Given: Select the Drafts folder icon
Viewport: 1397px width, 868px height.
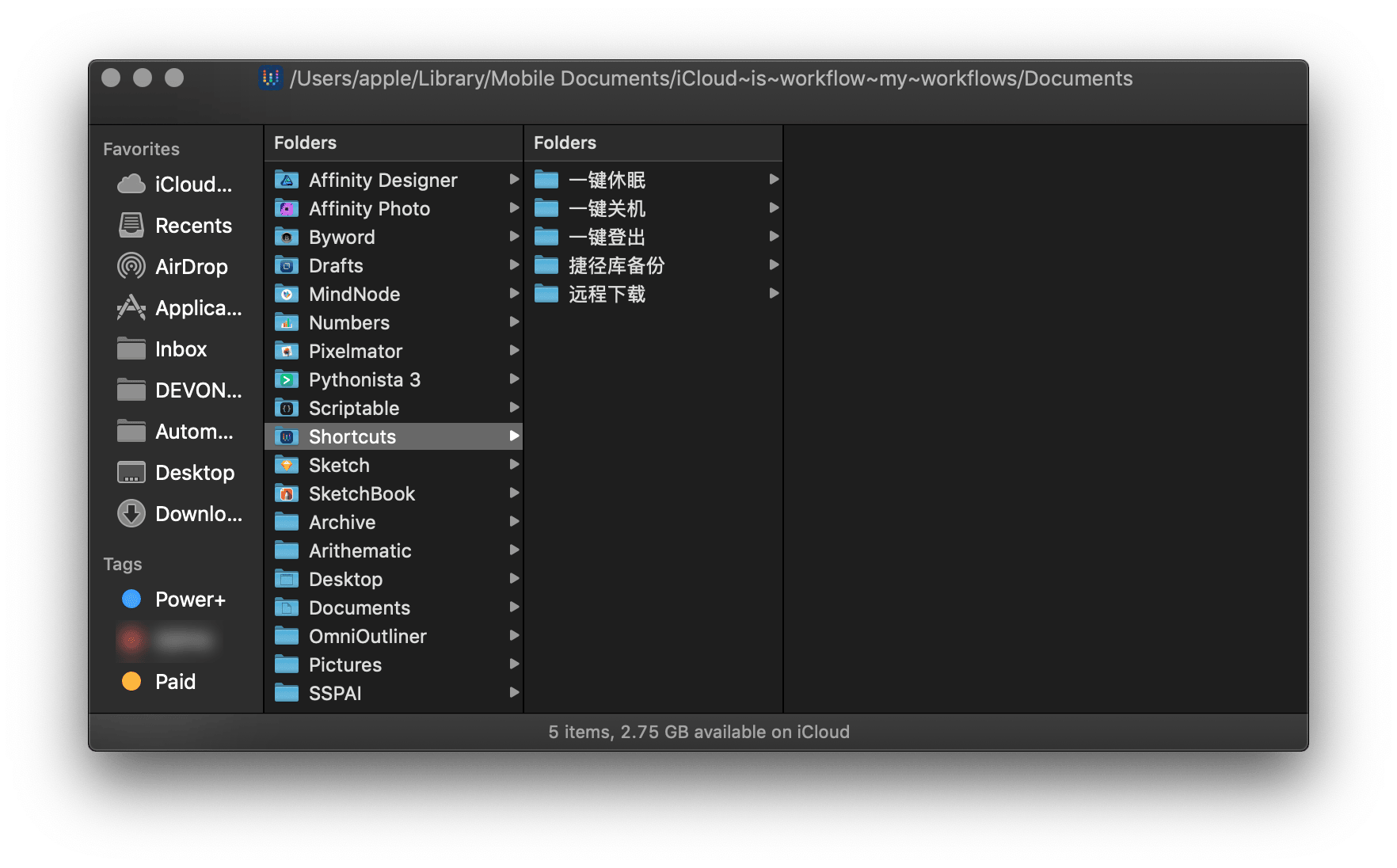Looking at the screenshot, I should point(287,265).
